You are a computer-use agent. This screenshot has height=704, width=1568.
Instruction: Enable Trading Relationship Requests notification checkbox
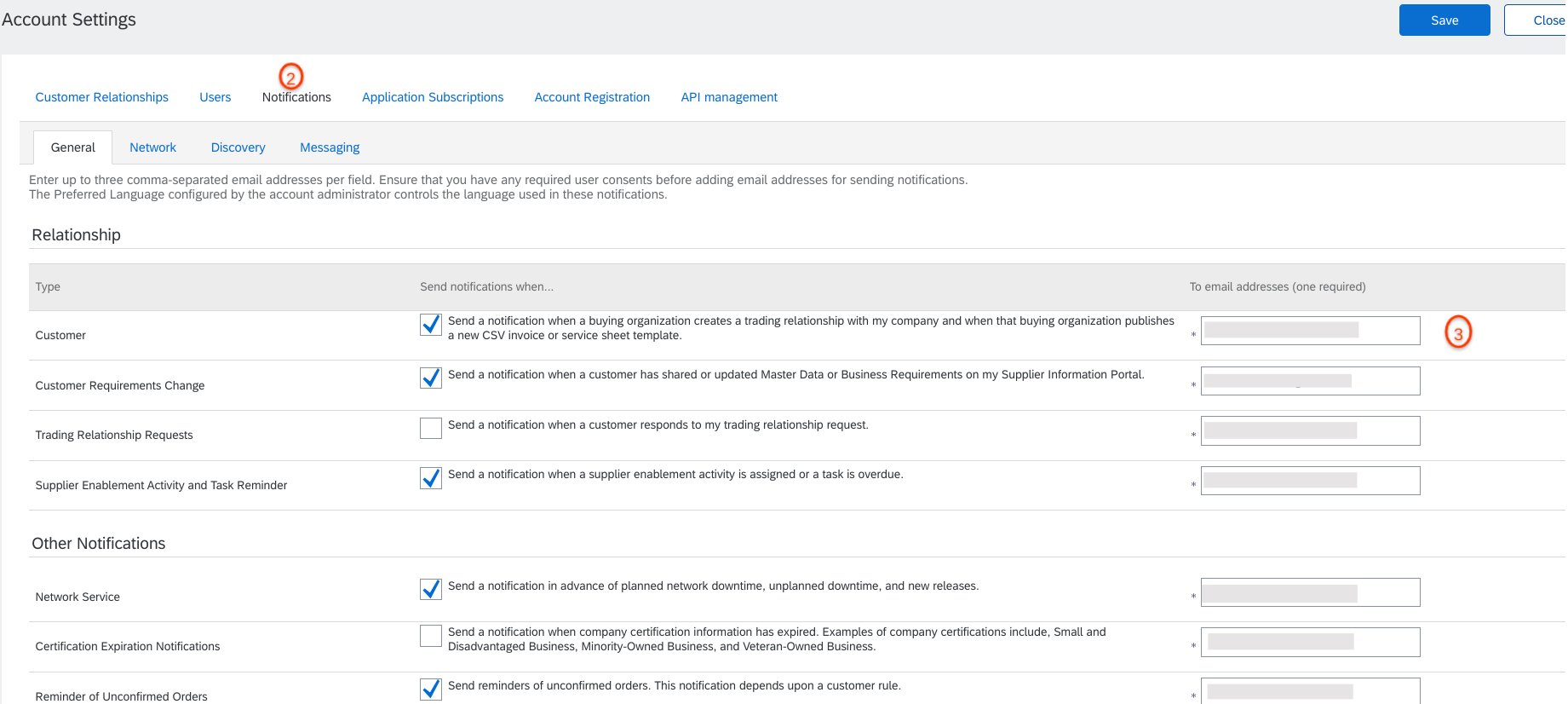pos(431,428)
